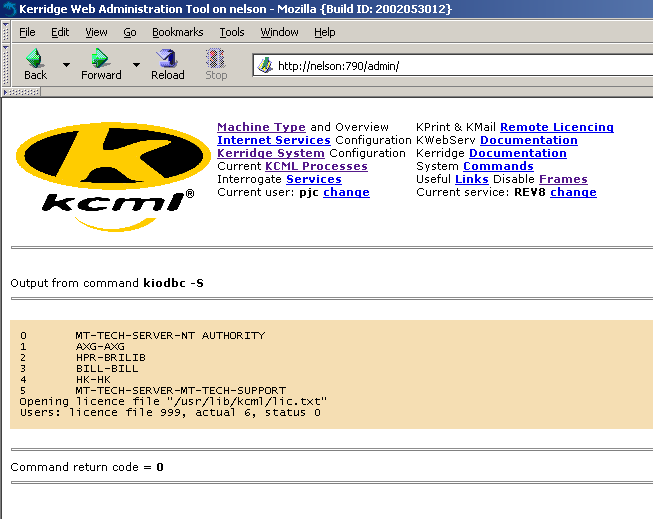Follow the Machine Type link
The width and height of the screenshot is (653, 519).
click(261, 127)
